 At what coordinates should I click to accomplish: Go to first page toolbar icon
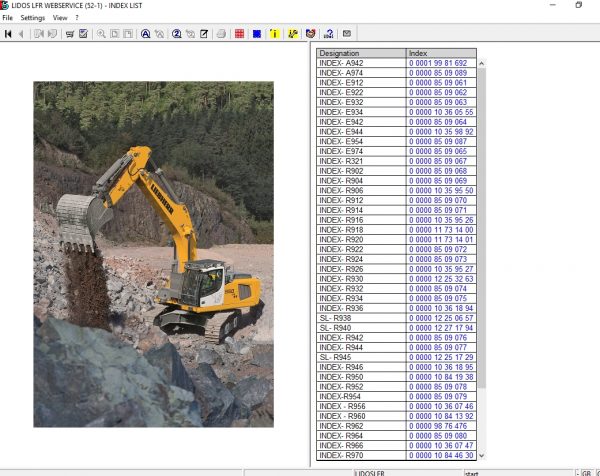(x=8, y=34)
